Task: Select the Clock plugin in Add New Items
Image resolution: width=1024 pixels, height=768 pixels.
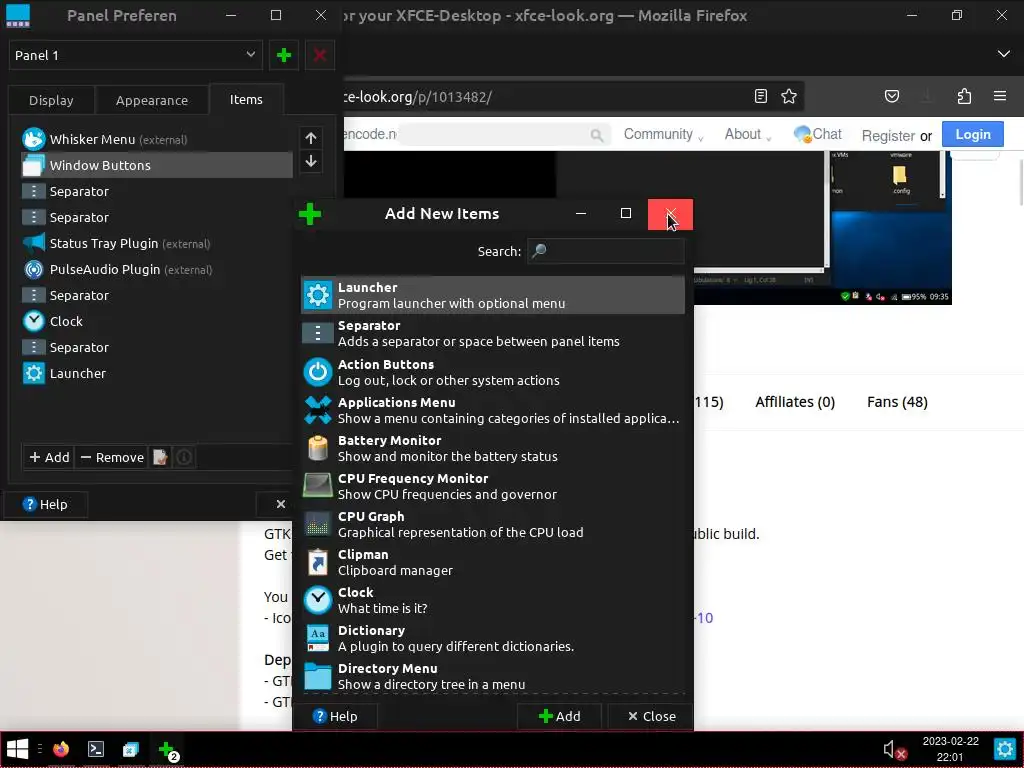Action: point(492,600)
